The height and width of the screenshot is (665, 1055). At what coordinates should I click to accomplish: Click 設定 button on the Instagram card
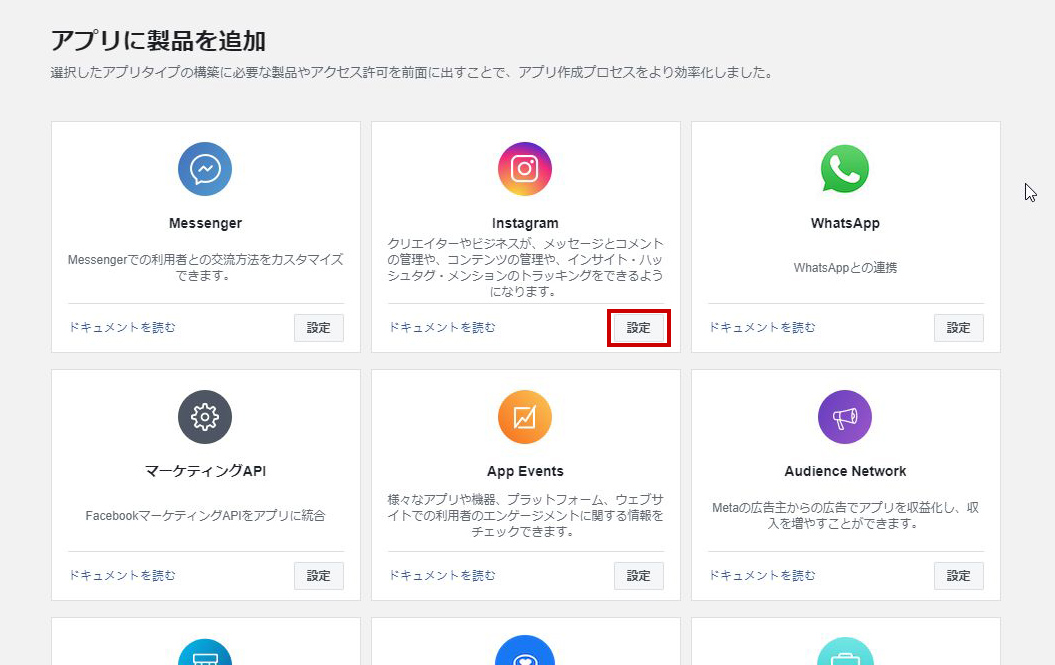pyautogui.click(x=639, y=328)
